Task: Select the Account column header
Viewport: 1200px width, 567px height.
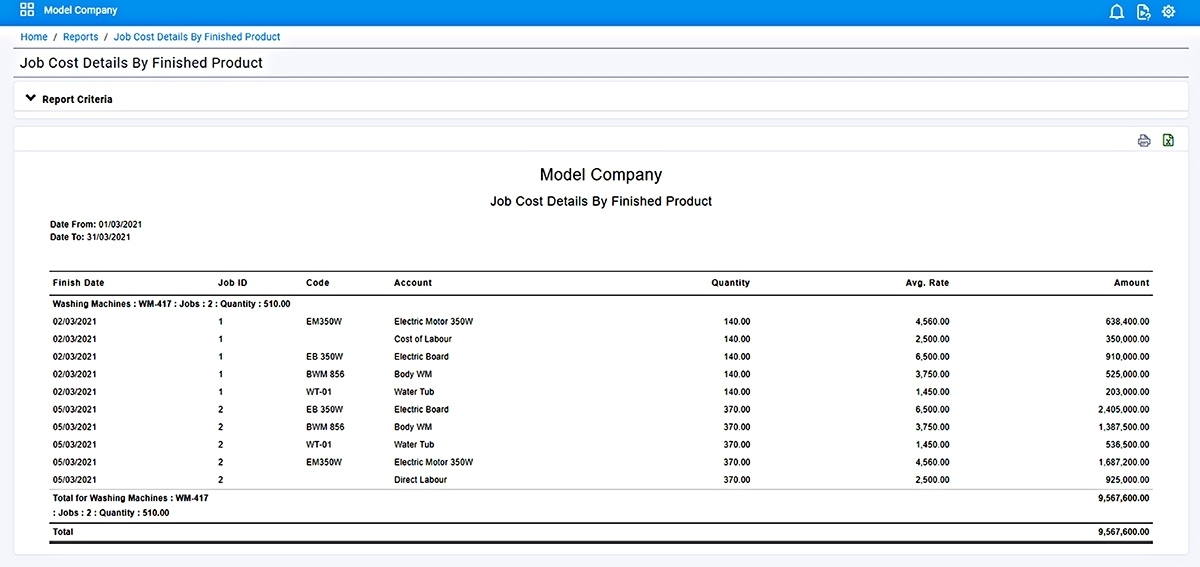Action: (413, 283)
